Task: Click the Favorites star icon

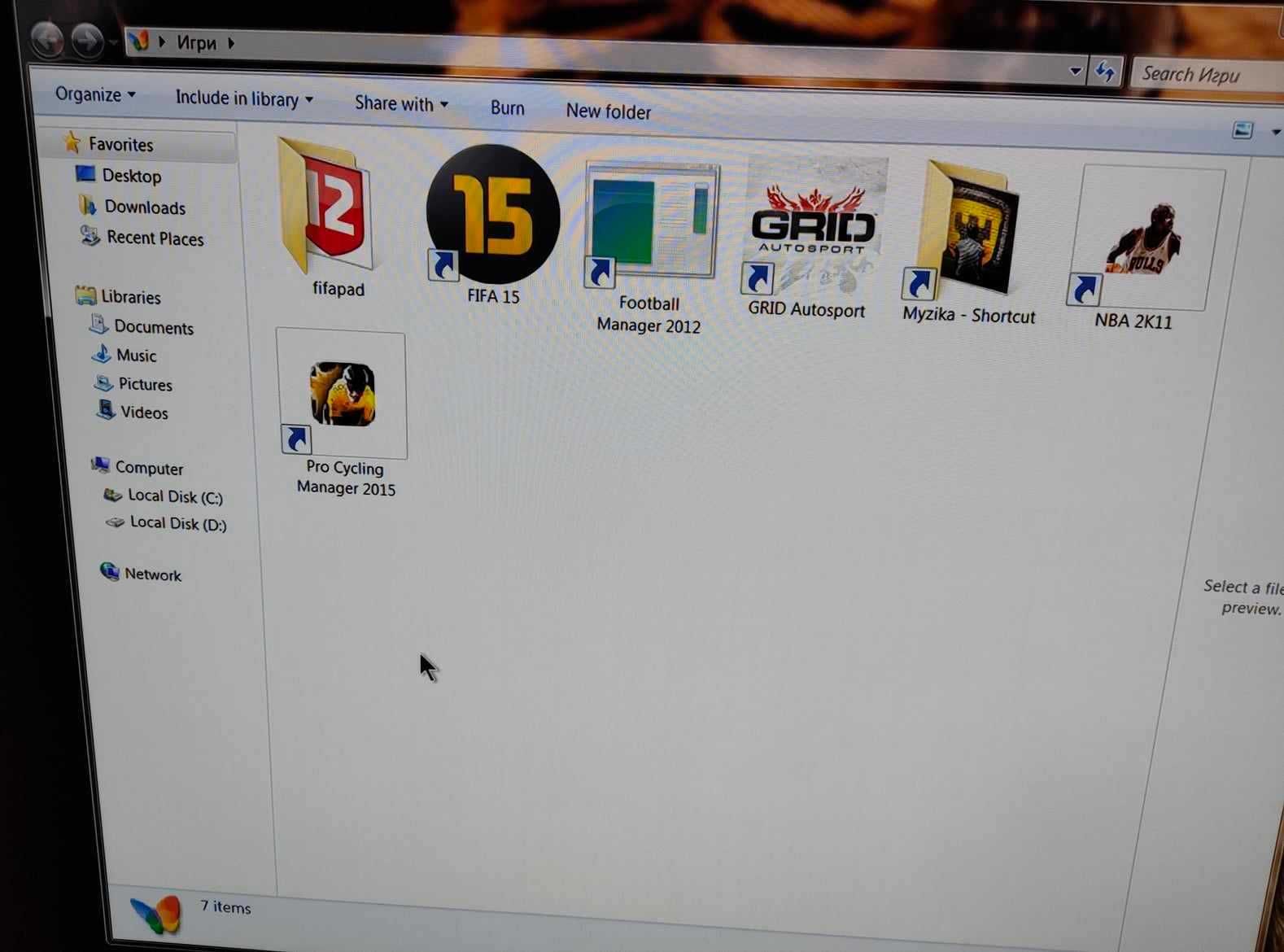Action: (72, 142)
